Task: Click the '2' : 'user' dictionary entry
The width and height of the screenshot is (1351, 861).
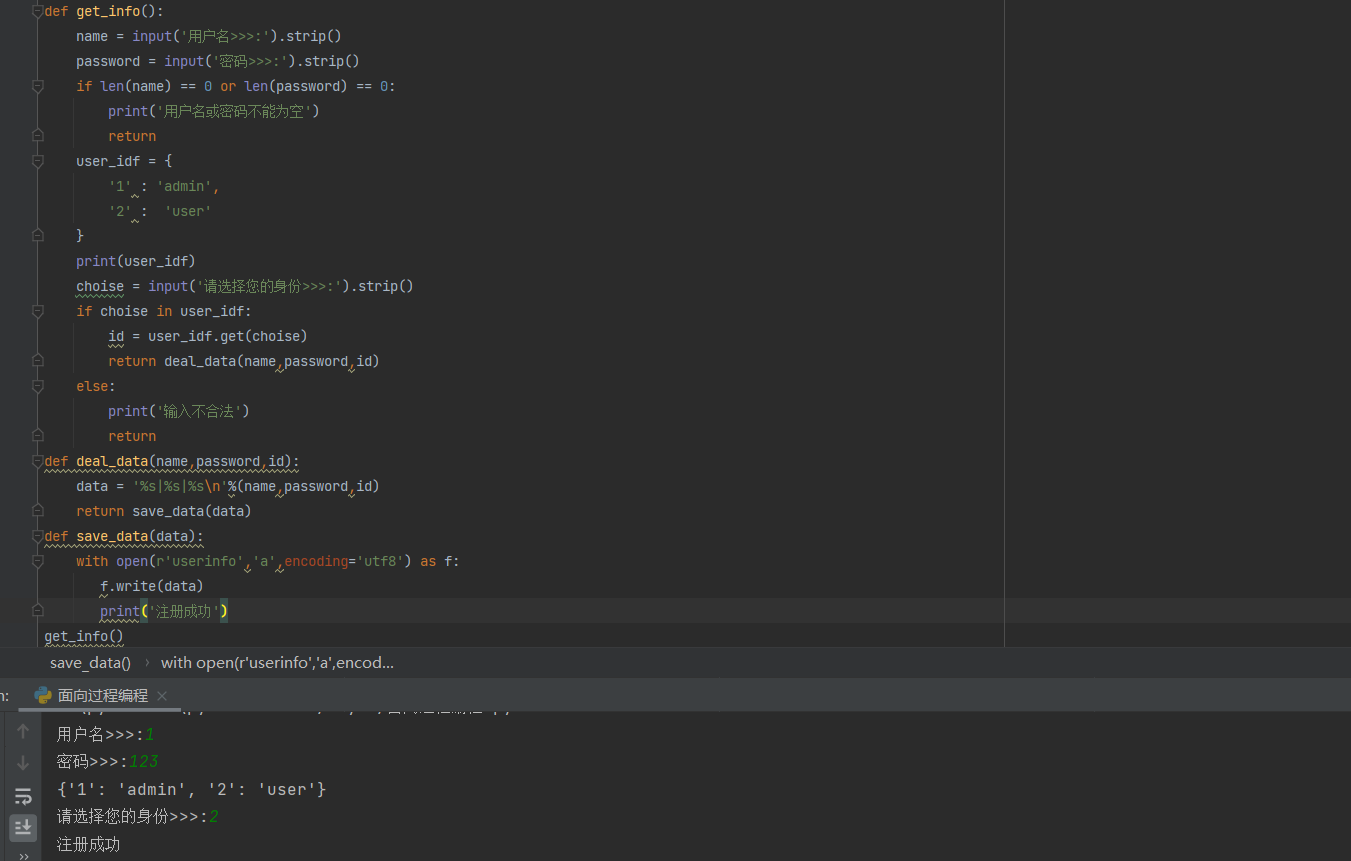Action: point(160,211)
